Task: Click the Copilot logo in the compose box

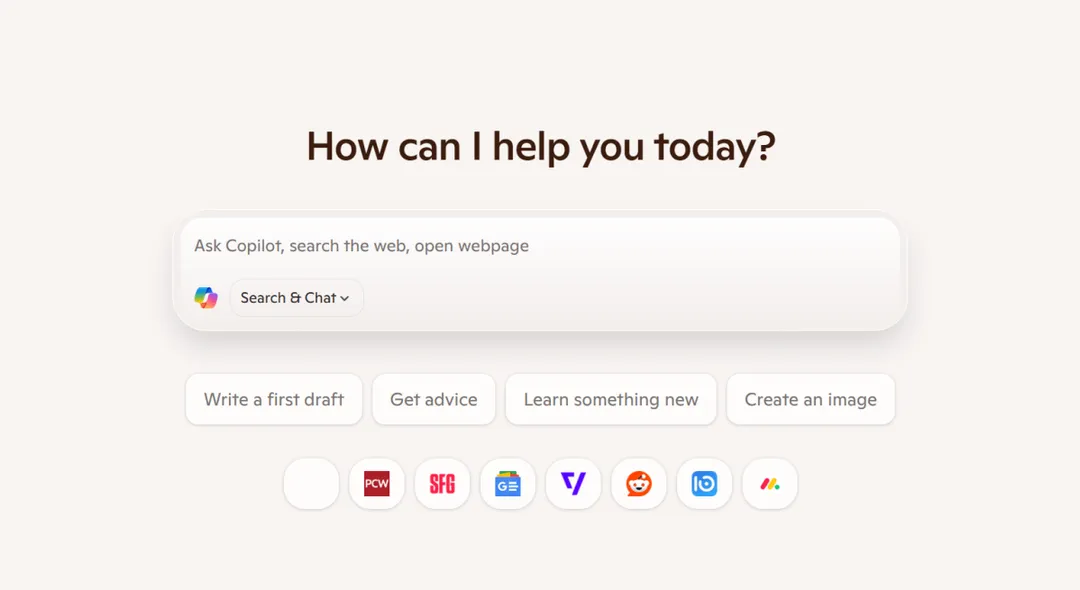Action: pyautogui.click(x=206, y=298)
